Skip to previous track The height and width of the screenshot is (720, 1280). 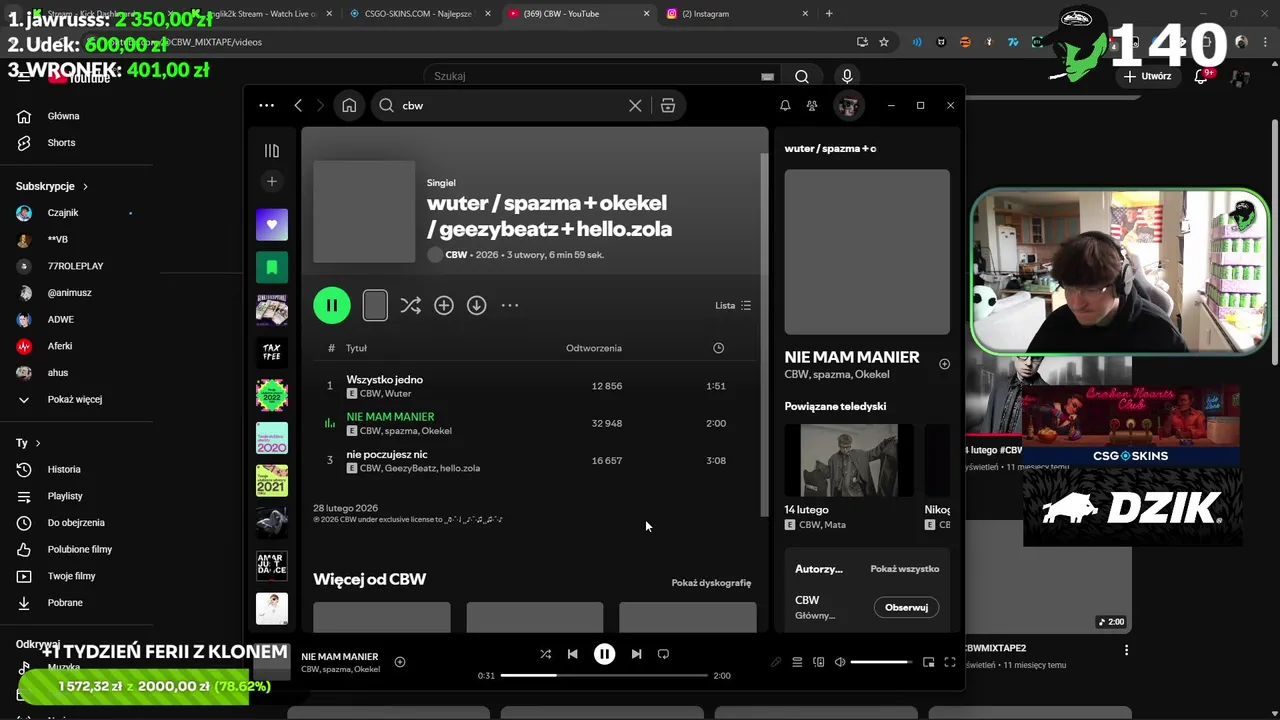pyautogui.click(x=572, y=654)
